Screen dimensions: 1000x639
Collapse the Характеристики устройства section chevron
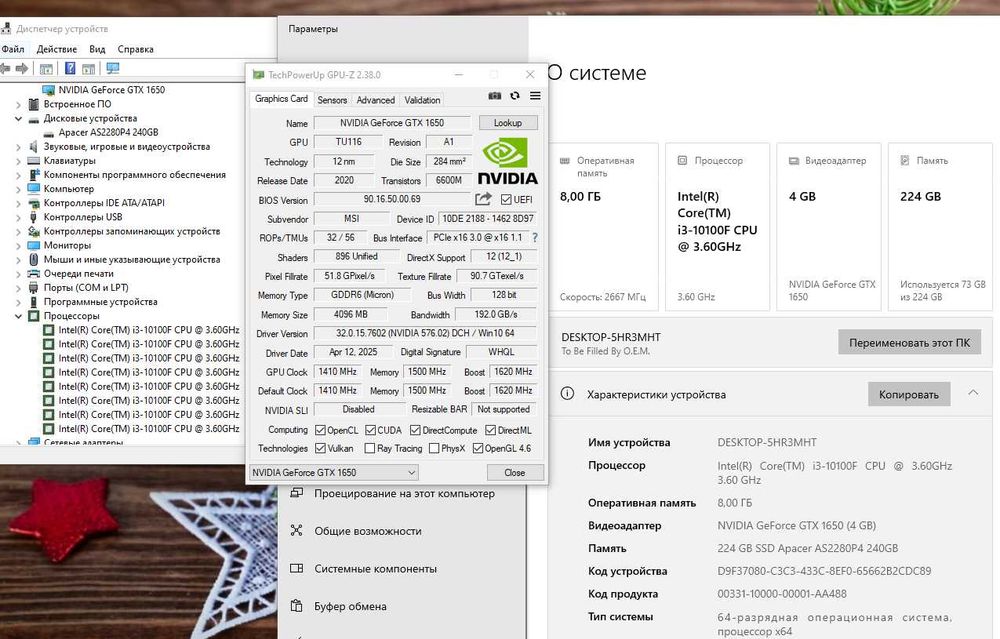pyautogui.click(x=973, y=393)
